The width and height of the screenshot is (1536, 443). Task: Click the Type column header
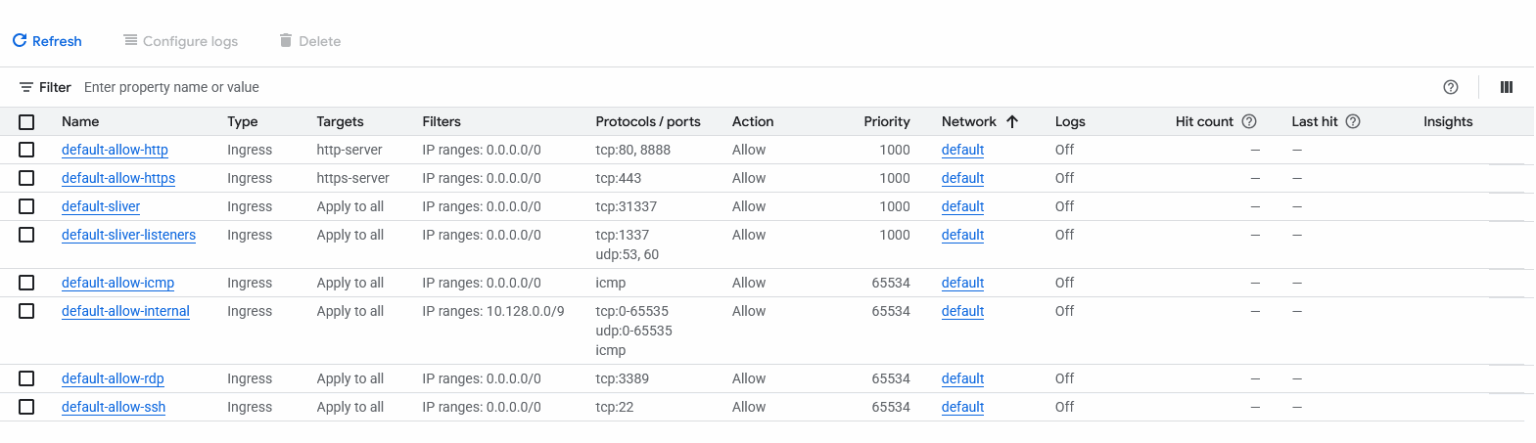click(243, 122)
